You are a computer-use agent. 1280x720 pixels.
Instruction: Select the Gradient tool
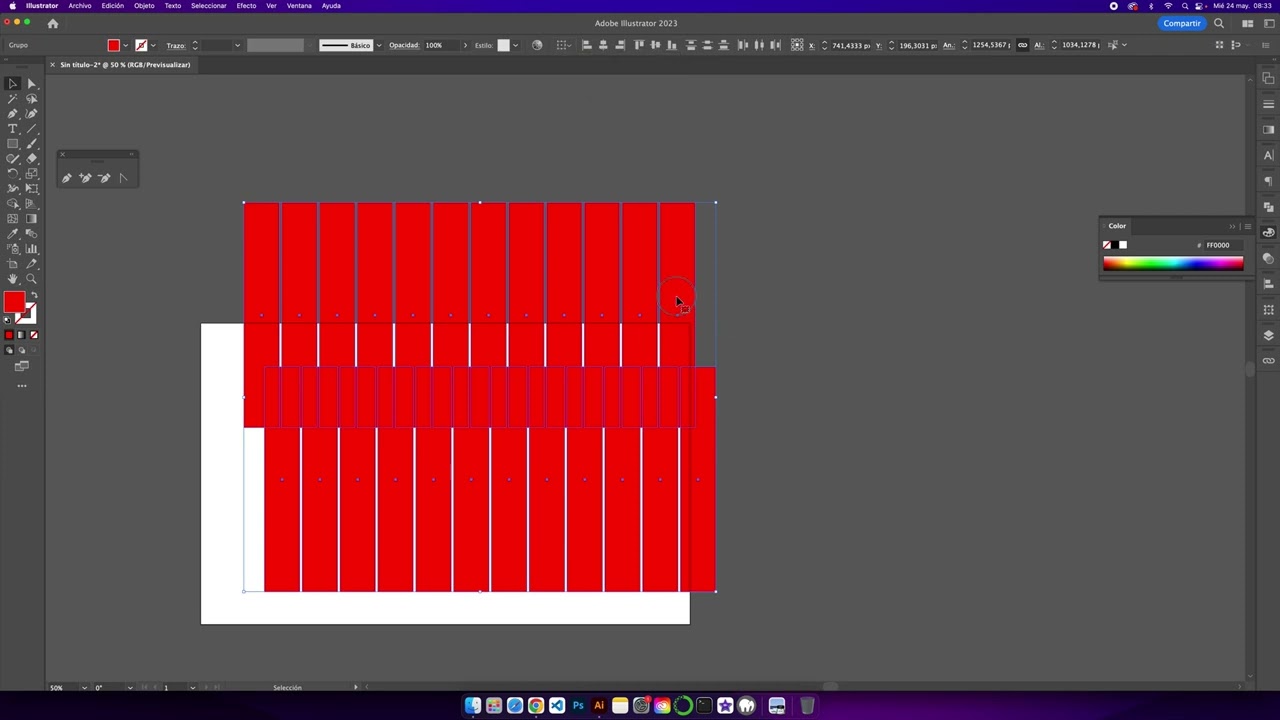(31, 219)
